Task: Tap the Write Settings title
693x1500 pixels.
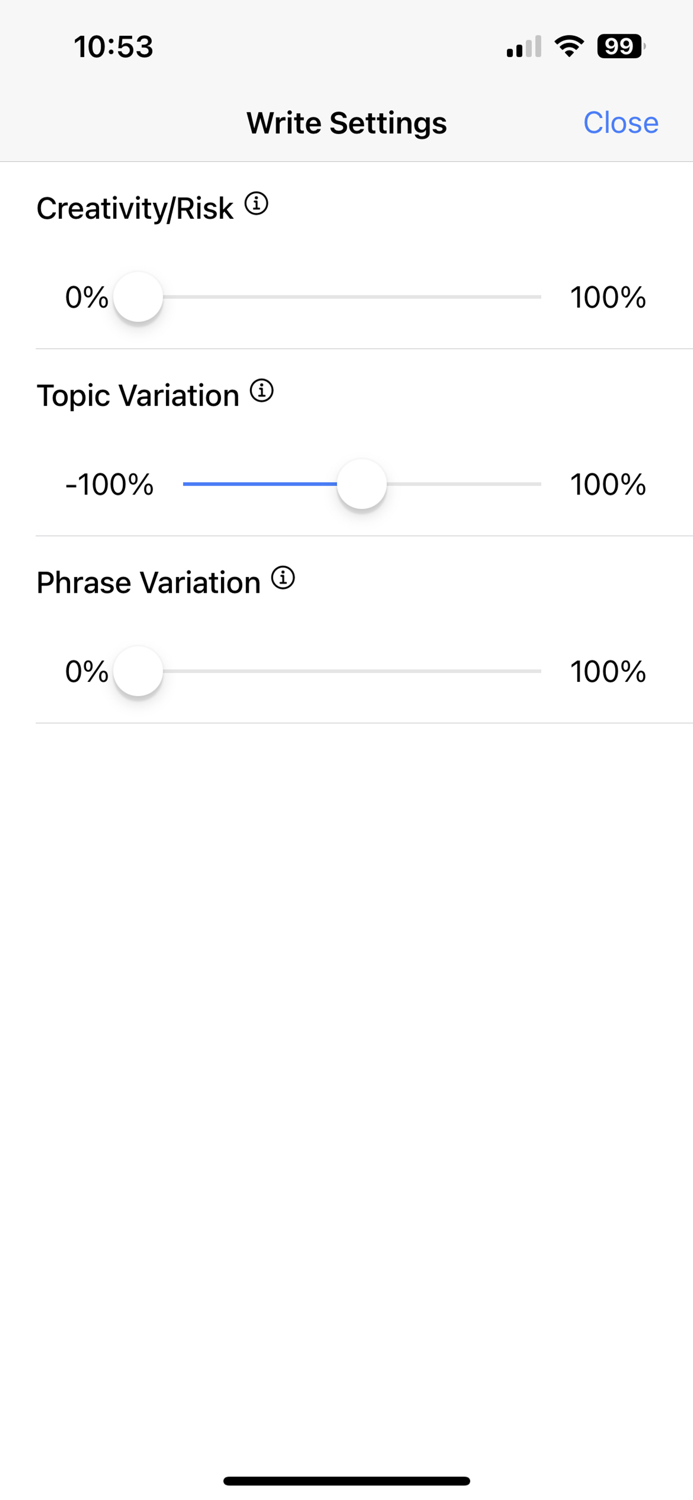Action: pos(346,123)
